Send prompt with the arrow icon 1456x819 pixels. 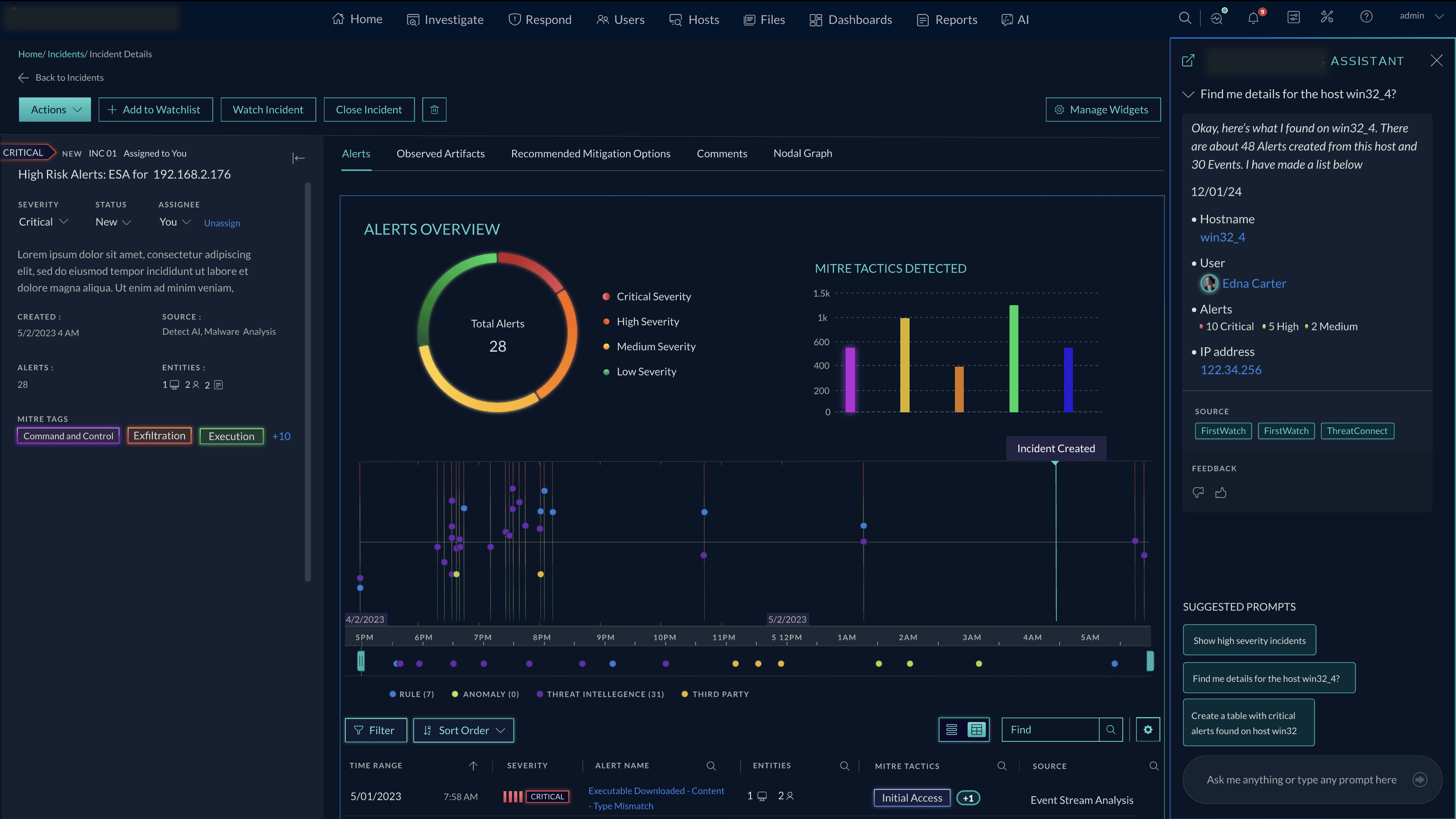tap(1419, 779)
